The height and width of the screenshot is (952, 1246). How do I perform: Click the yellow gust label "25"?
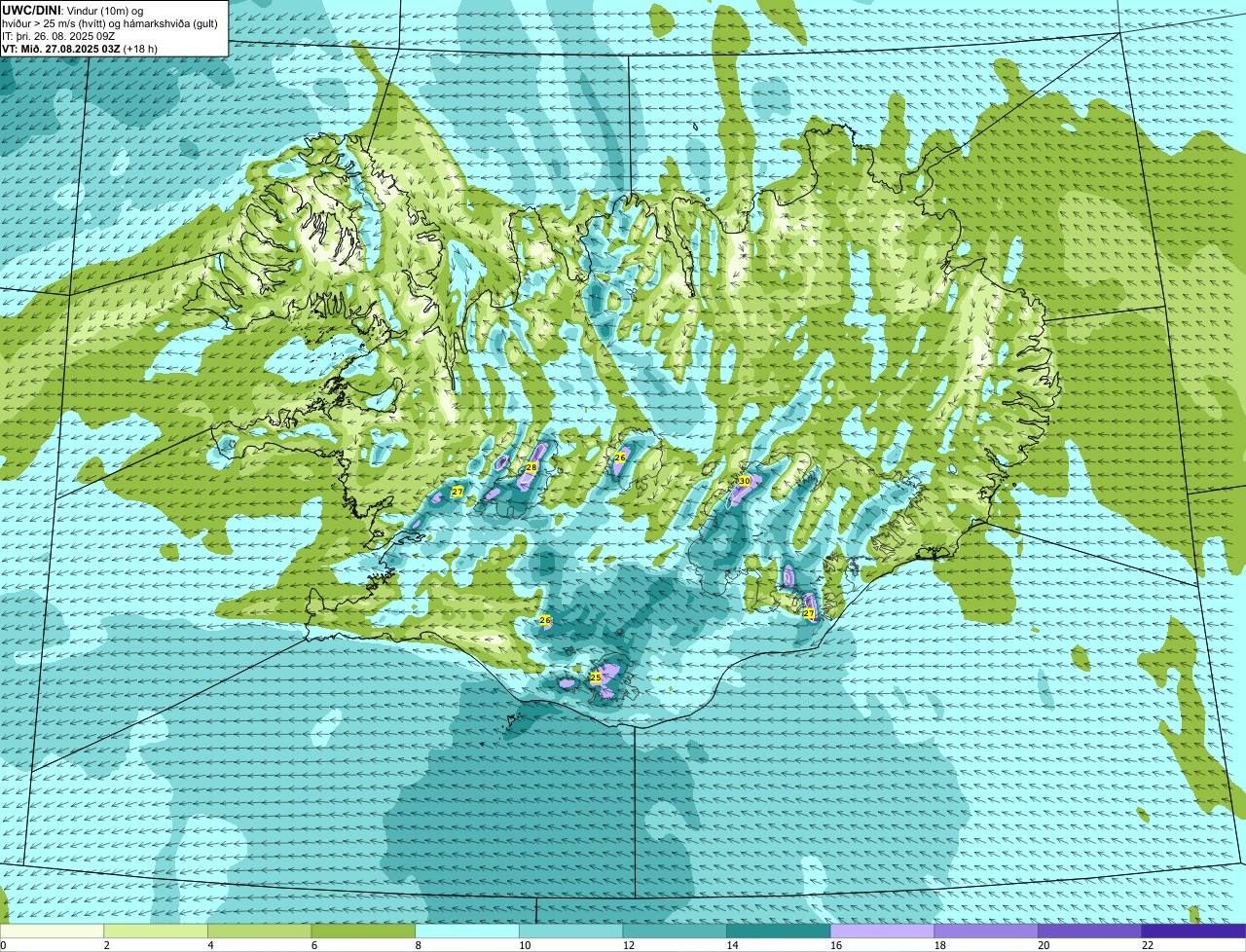596,677
